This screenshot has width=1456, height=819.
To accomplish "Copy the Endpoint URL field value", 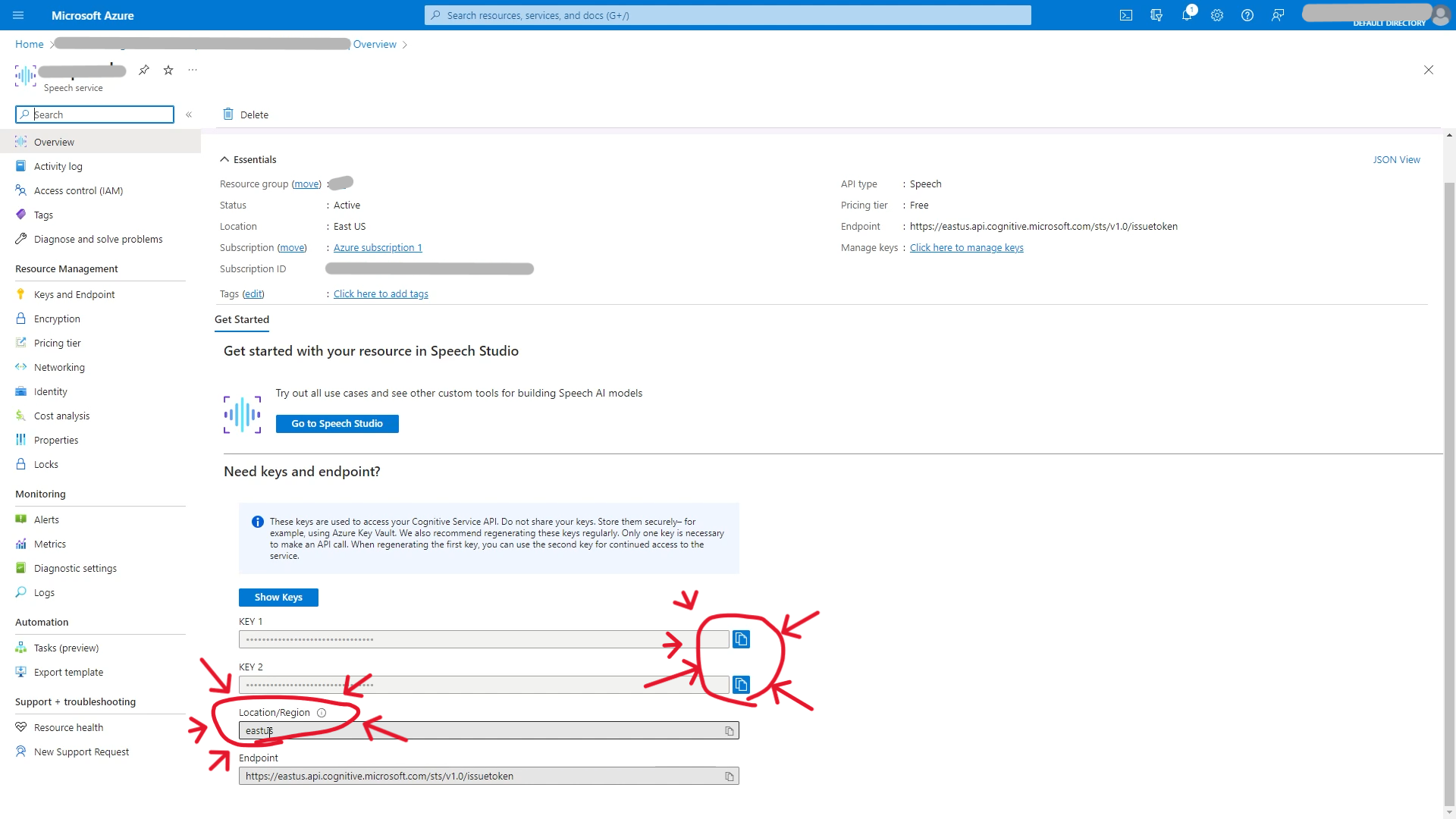I will pyautogui.click(x=729, y=777).
